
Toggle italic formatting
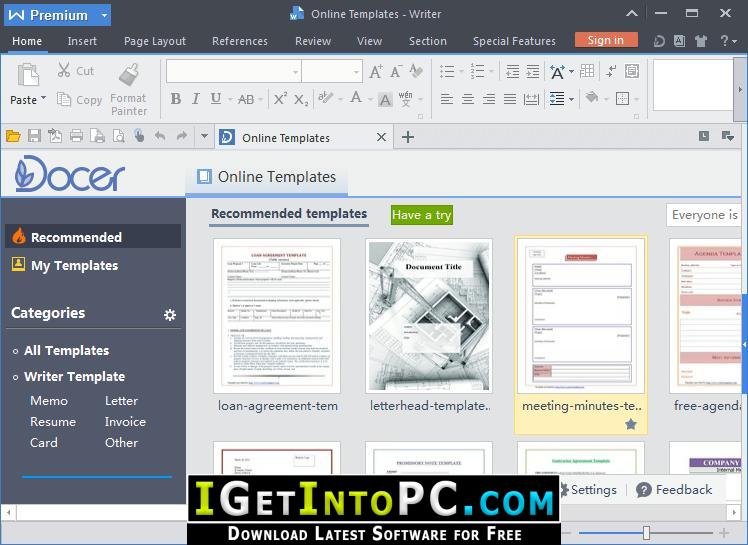coord(196,99)
